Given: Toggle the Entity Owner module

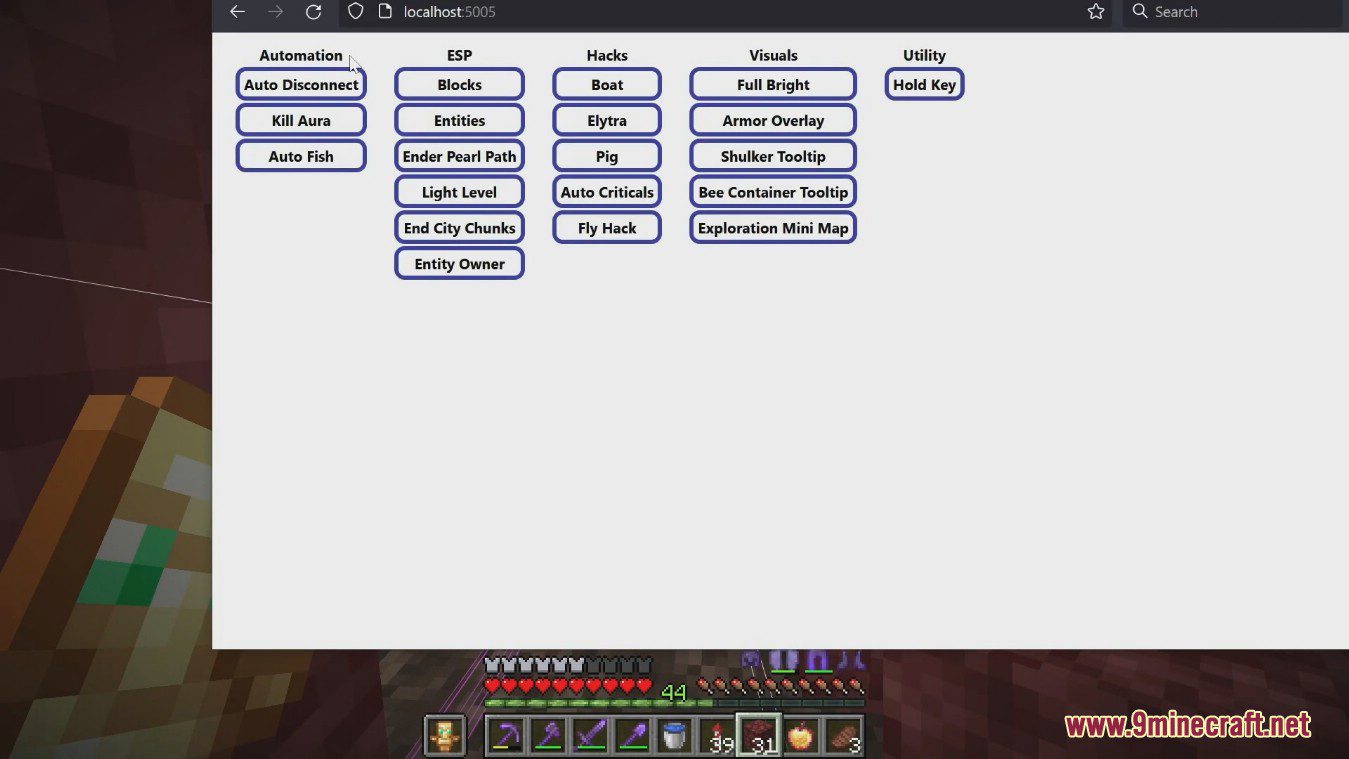Looking at the screenshot, I should pos(459,265).
